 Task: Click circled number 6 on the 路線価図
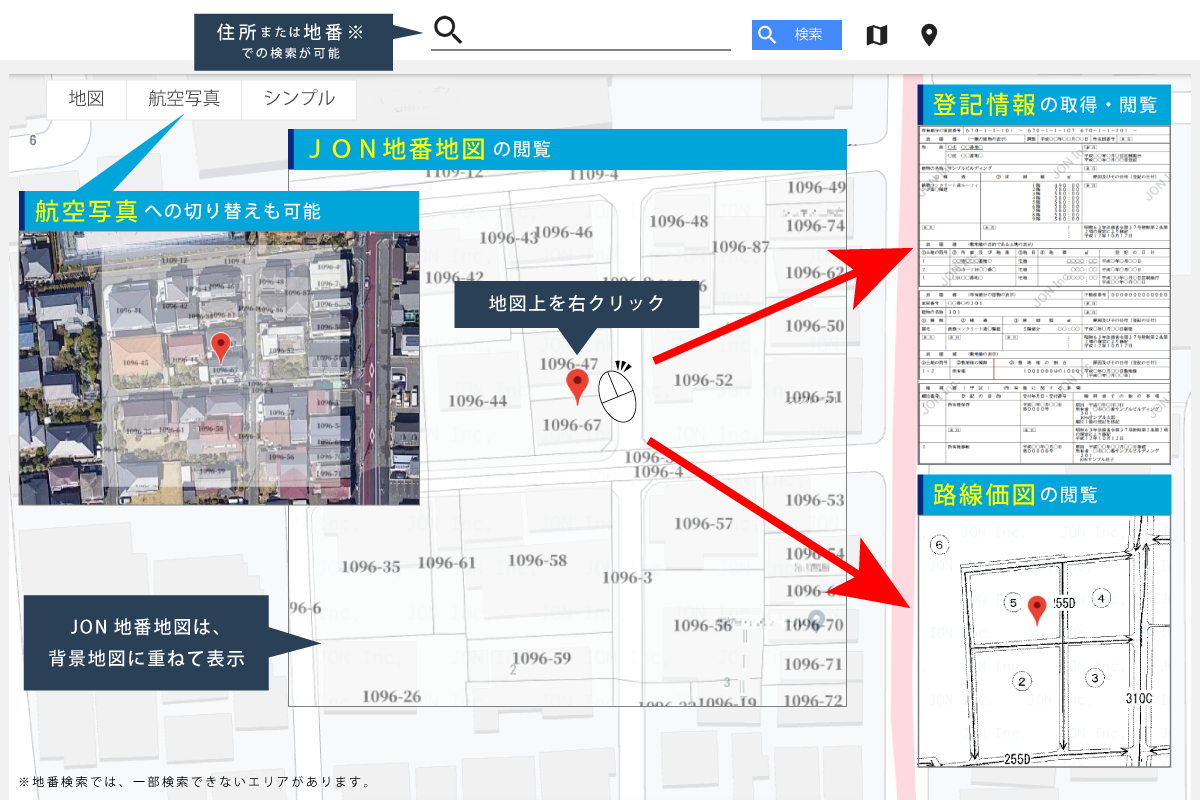[938, 545]
